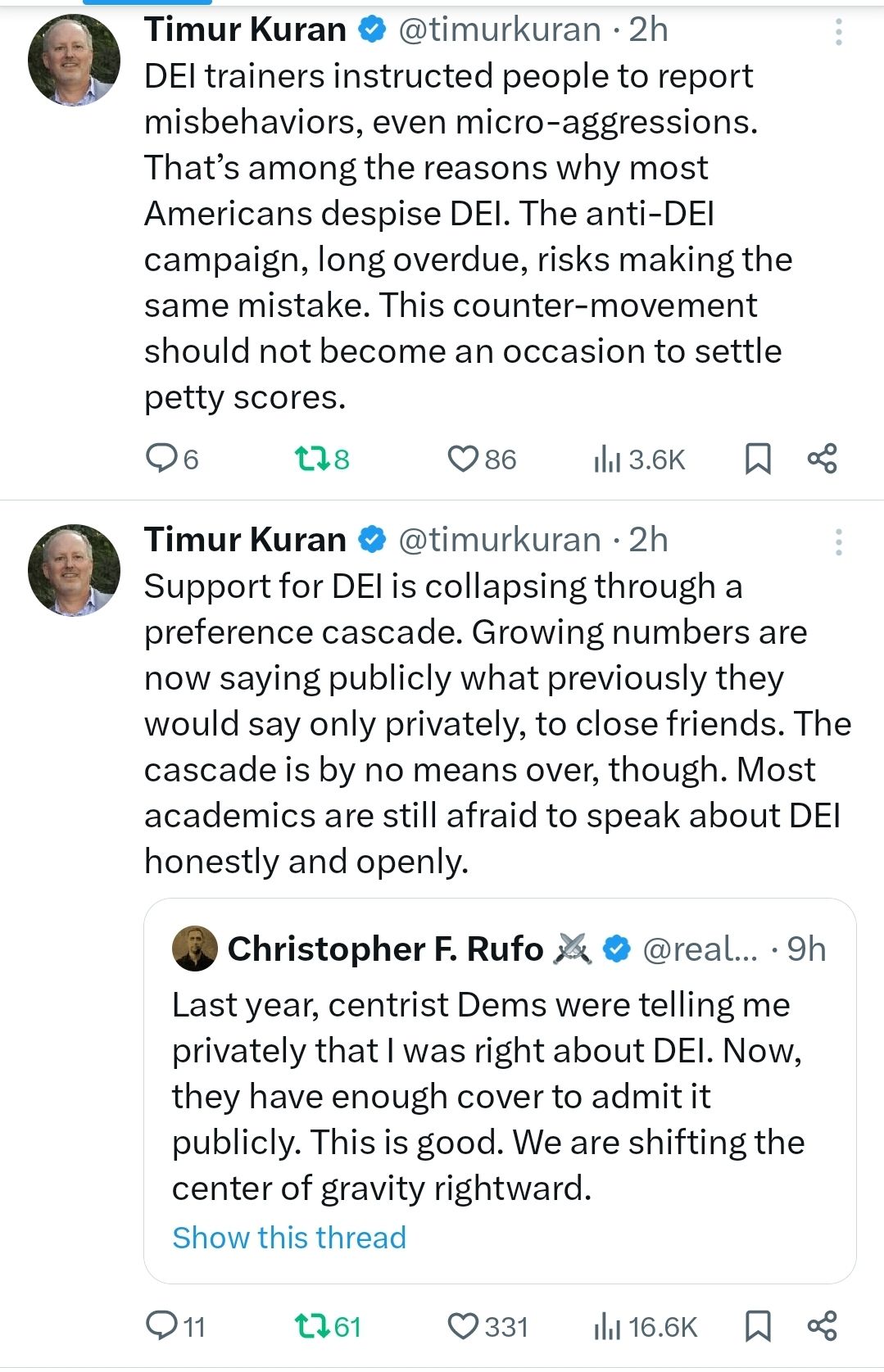The width and height of the screenshot is (884, 1372).
Task: Bookmark the first tweet
Action: tap(760, 459)
